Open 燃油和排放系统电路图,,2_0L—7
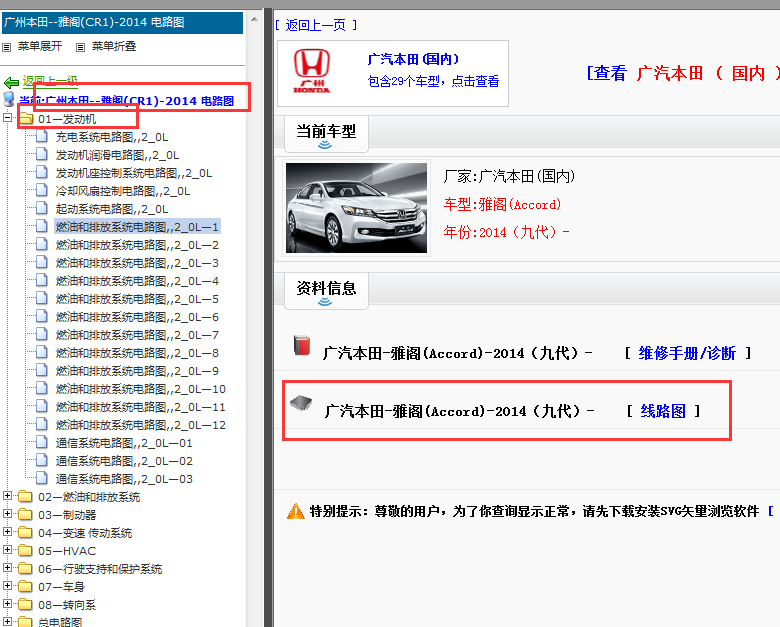Screen dimensions: 780x627 click(137, 335)
